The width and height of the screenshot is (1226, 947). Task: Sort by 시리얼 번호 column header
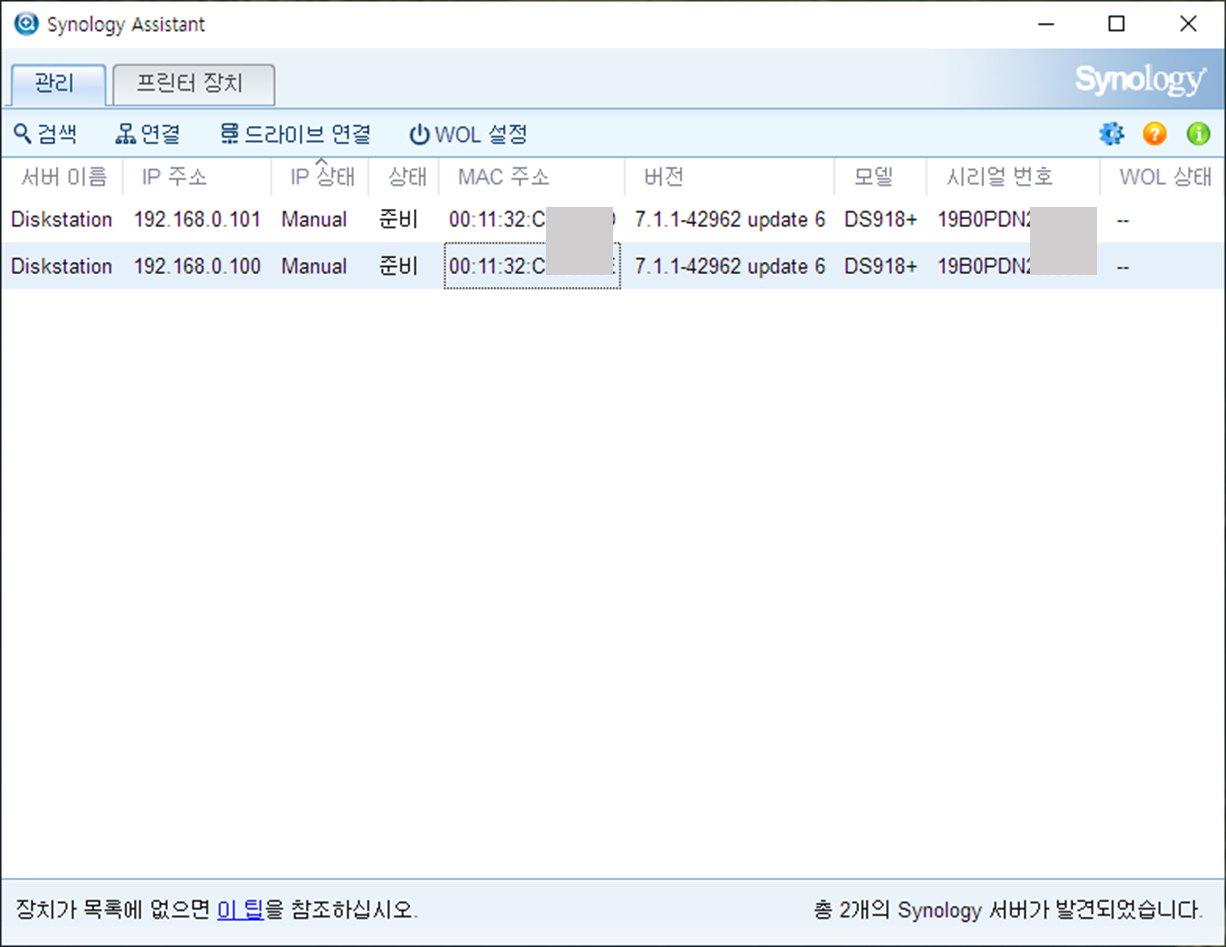1013,177
